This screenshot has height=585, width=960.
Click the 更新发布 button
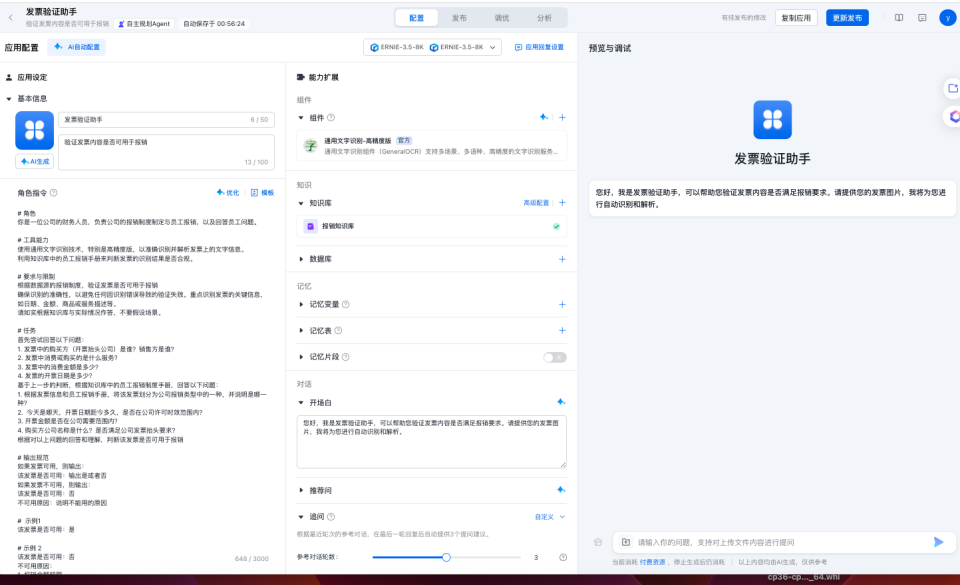(847, 18)
